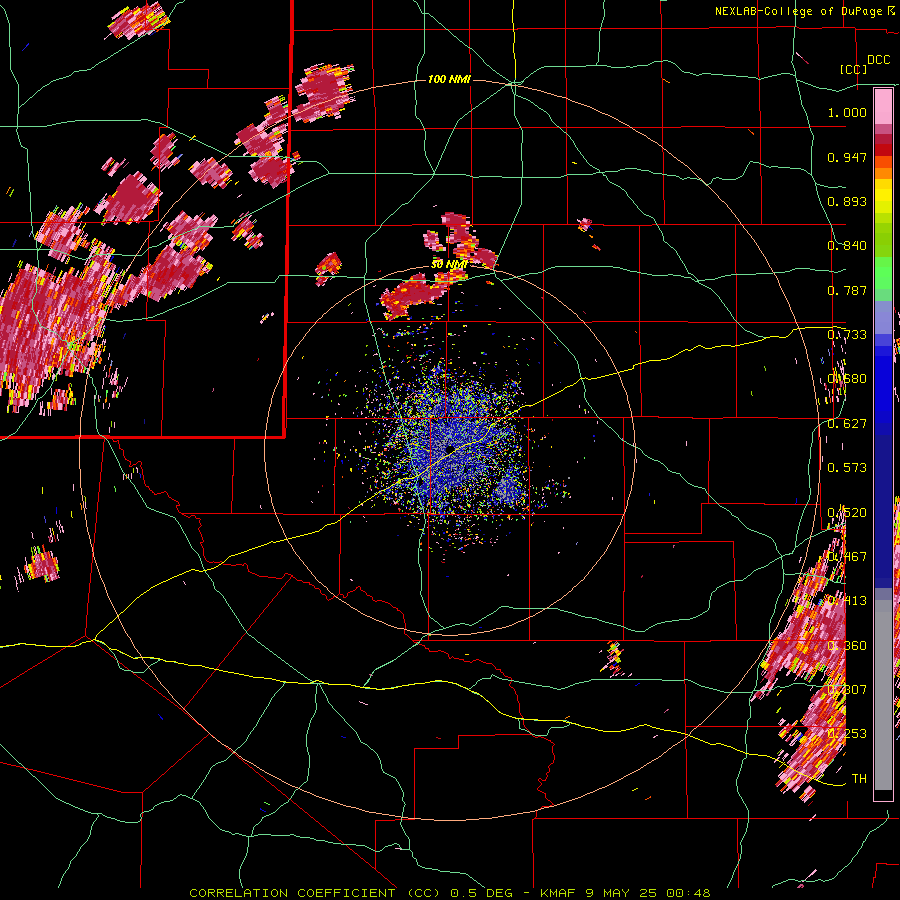Select the 0.840 scale value
This screenshot has width=900, height=900.
pyautogui.click(x=847, y=246)
